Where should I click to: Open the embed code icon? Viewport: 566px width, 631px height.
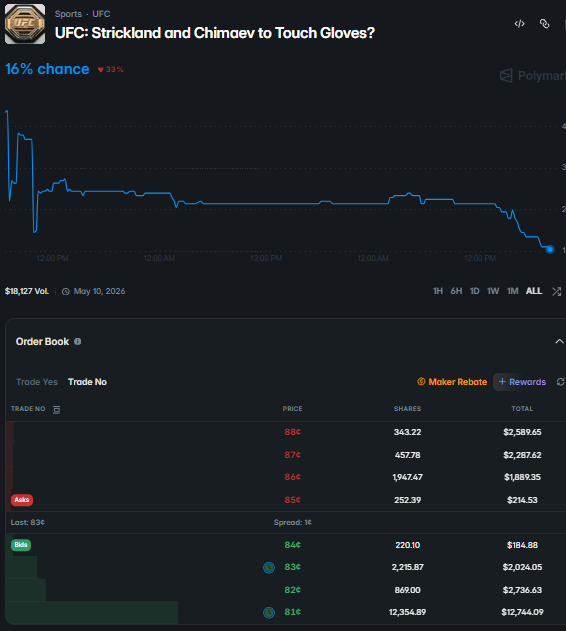click(519, 24)
